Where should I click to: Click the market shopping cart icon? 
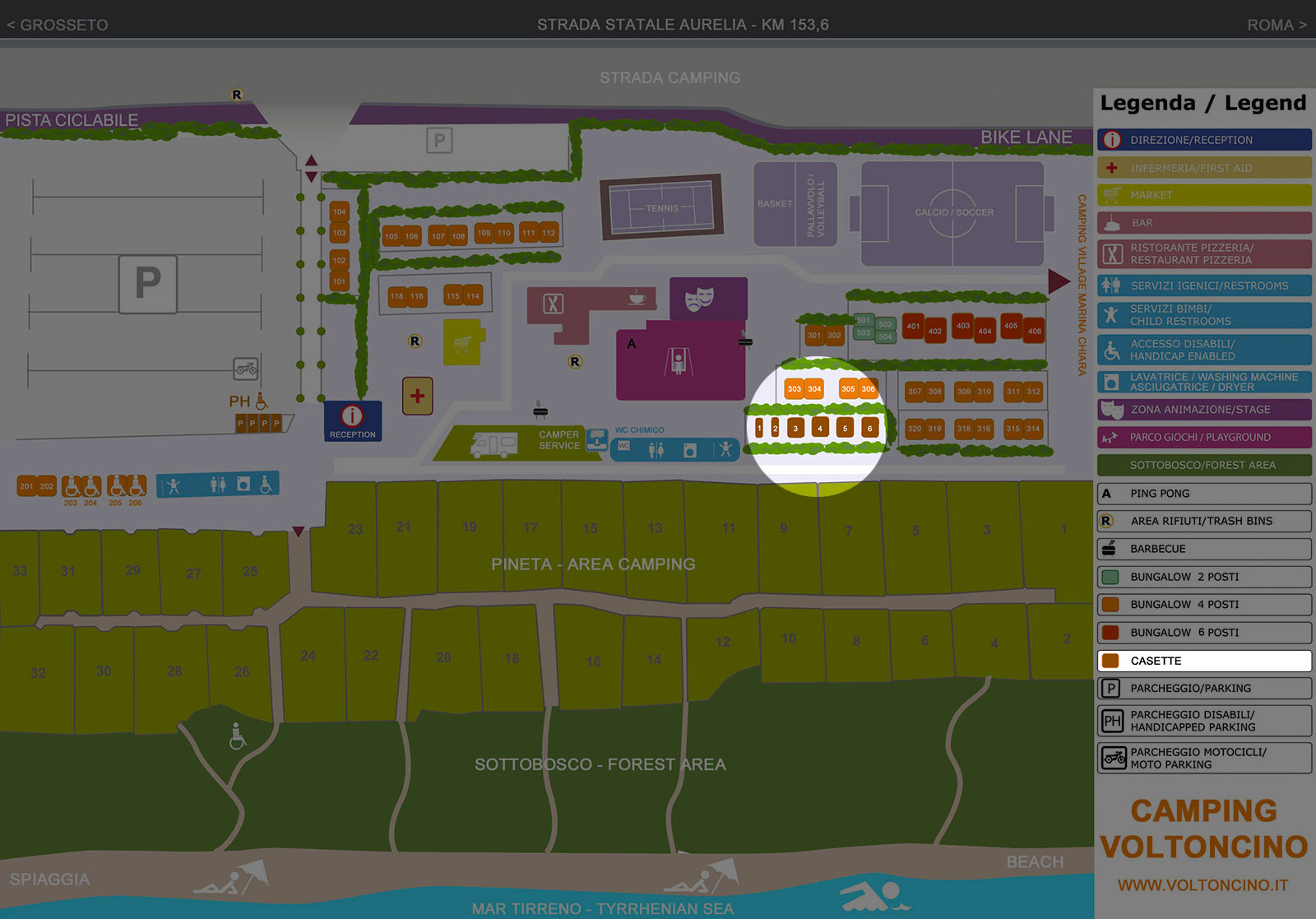[x=463, y=343]
